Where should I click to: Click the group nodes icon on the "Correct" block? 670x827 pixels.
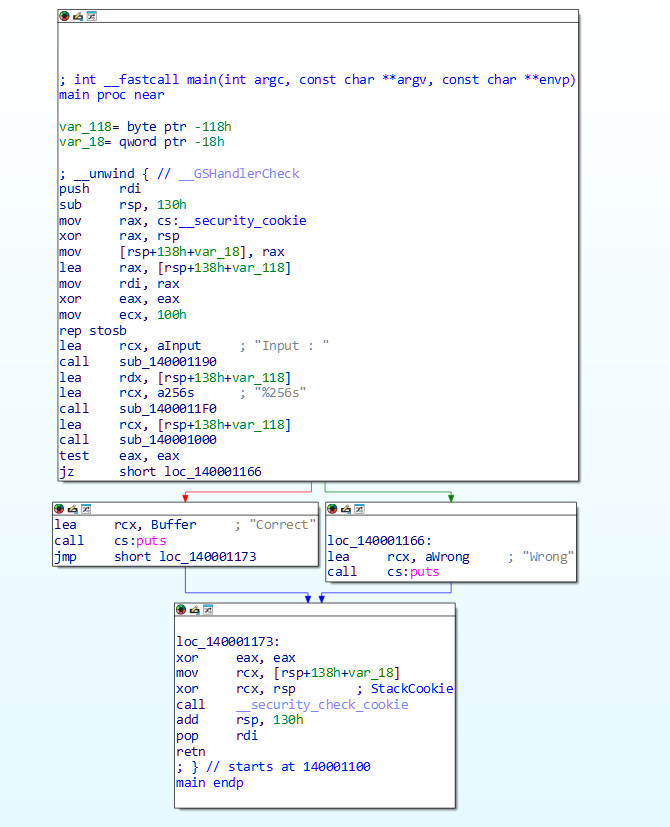[x=86, y=509]
